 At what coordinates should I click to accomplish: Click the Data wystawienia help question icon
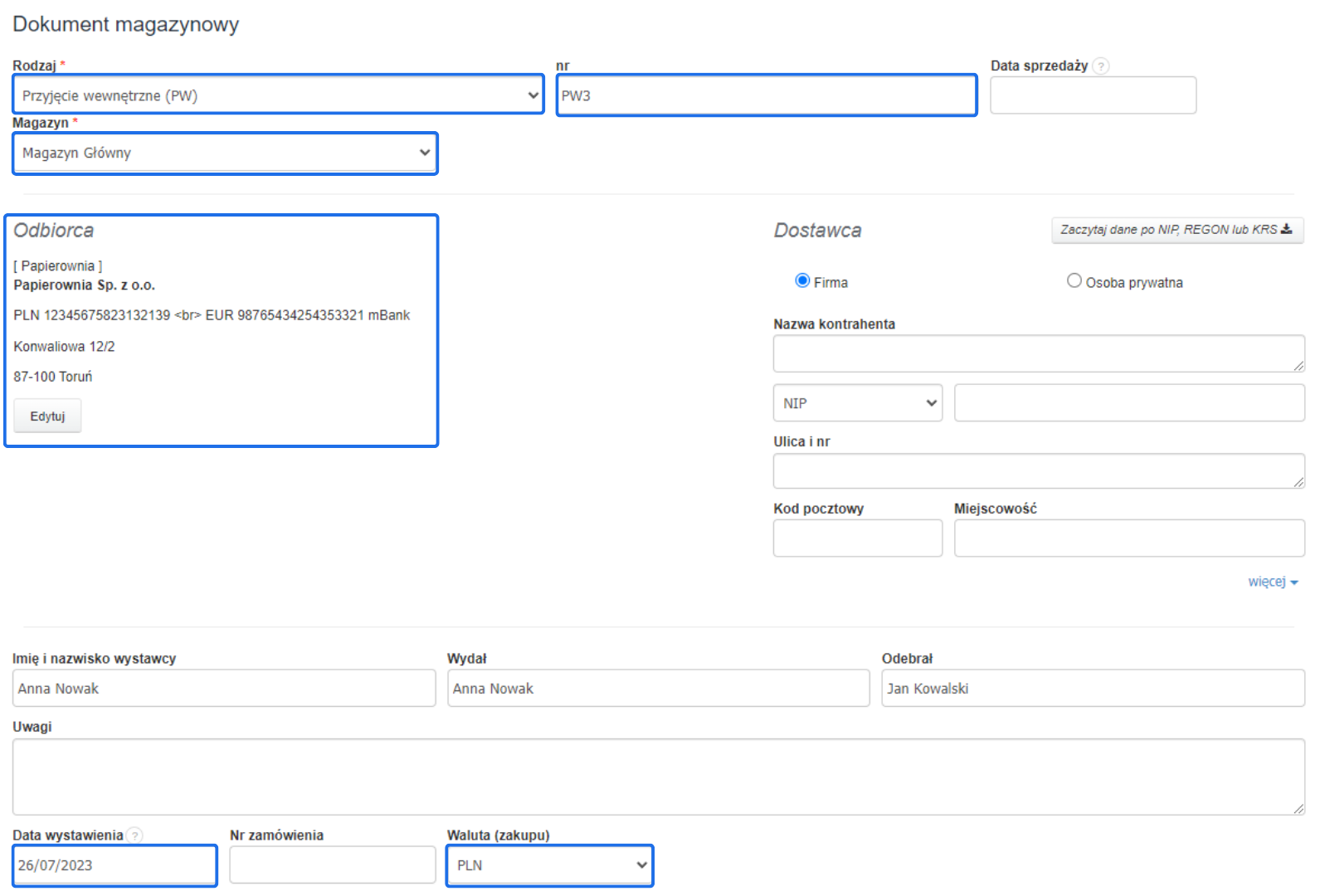click(x=134, y=835)
